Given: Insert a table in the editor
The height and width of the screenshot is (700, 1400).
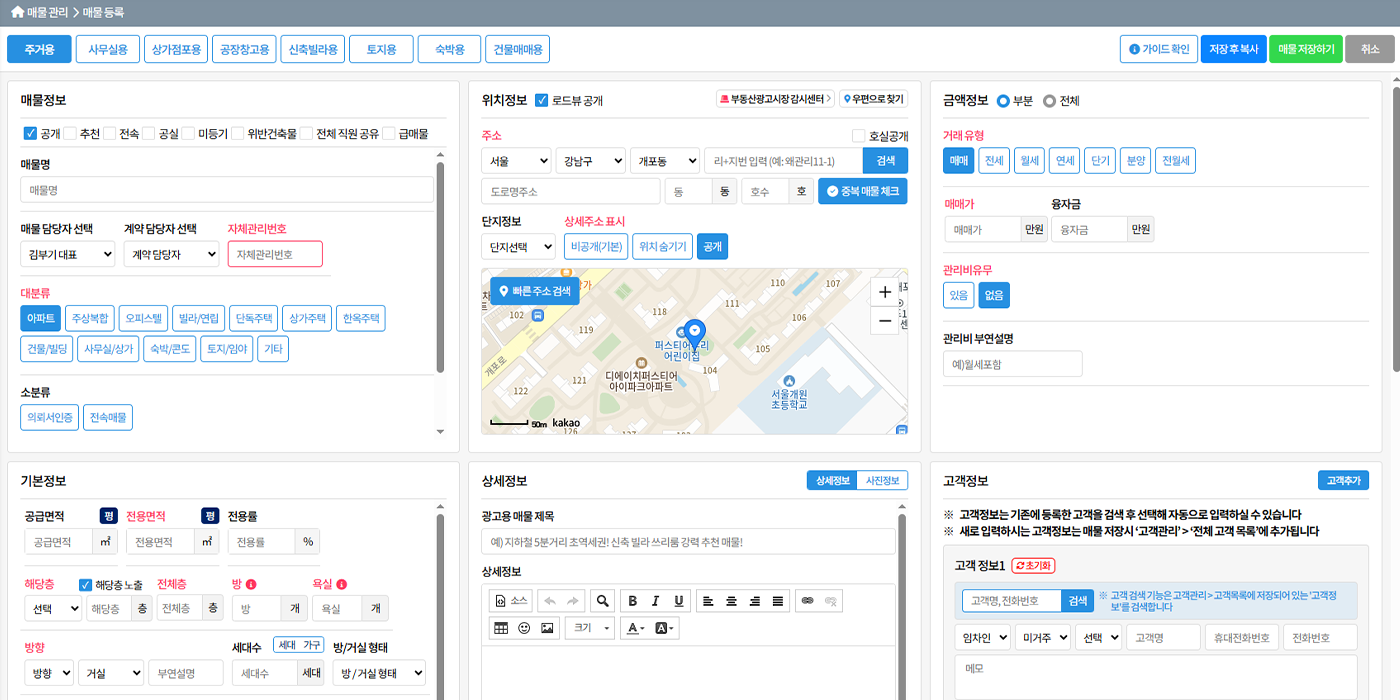Looking at the screenshot, I should click(x=501, y=628).
